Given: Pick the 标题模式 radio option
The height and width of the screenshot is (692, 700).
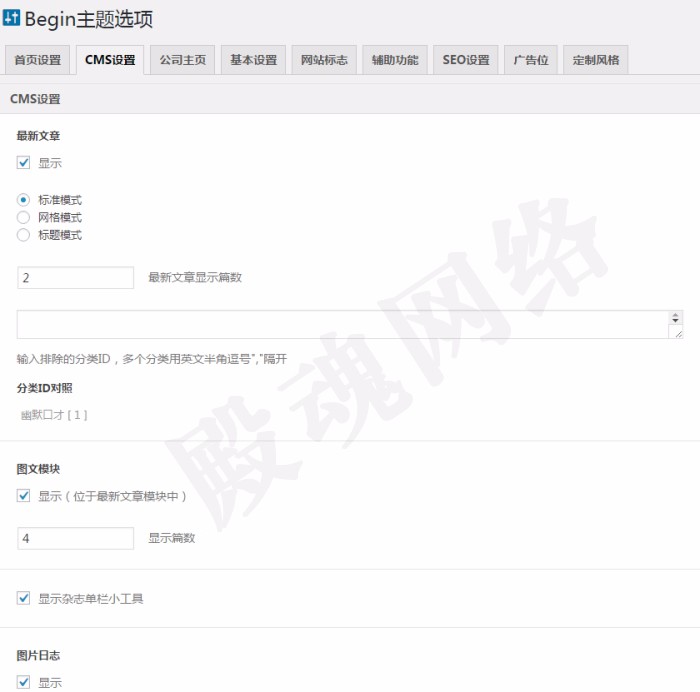Looking at the screenshot, I should [23, 235].
